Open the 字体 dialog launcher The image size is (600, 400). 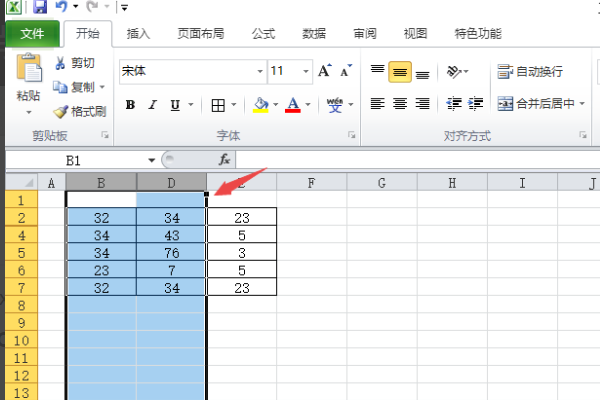pyautogui.click(x=352, y=135)
